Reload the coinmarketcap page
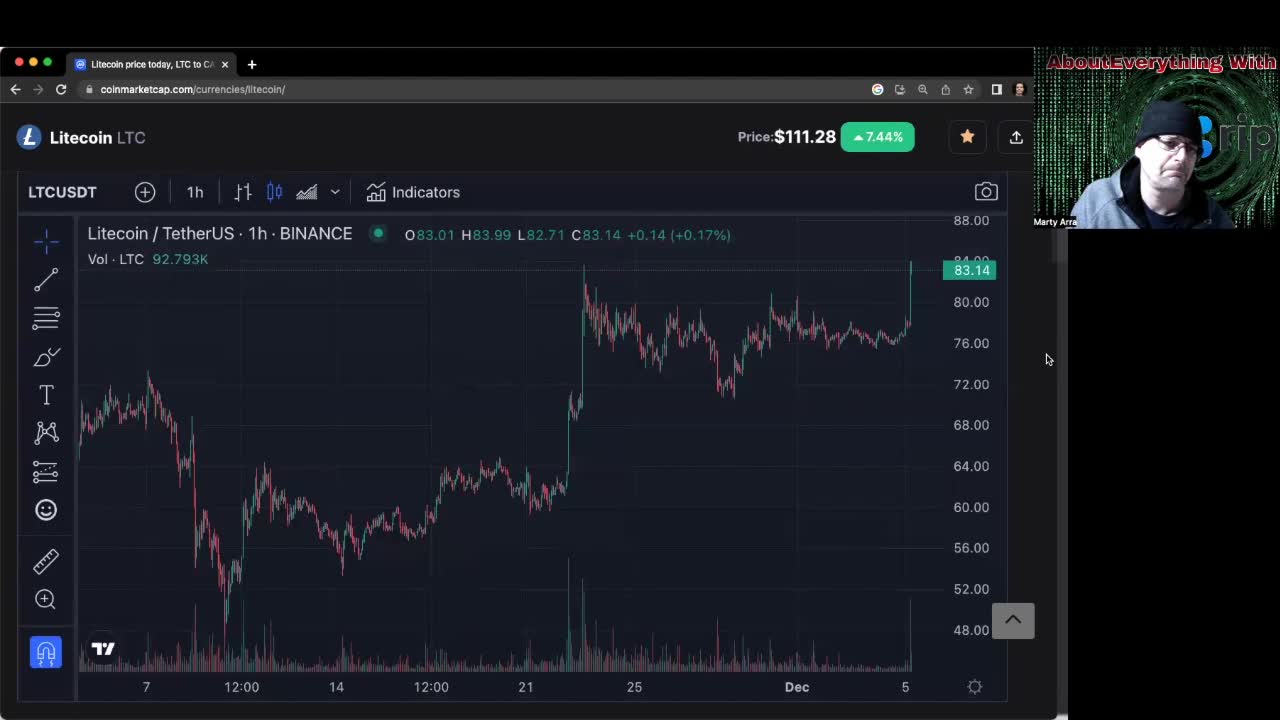The image size is (1280, 720). coord(61,89)
